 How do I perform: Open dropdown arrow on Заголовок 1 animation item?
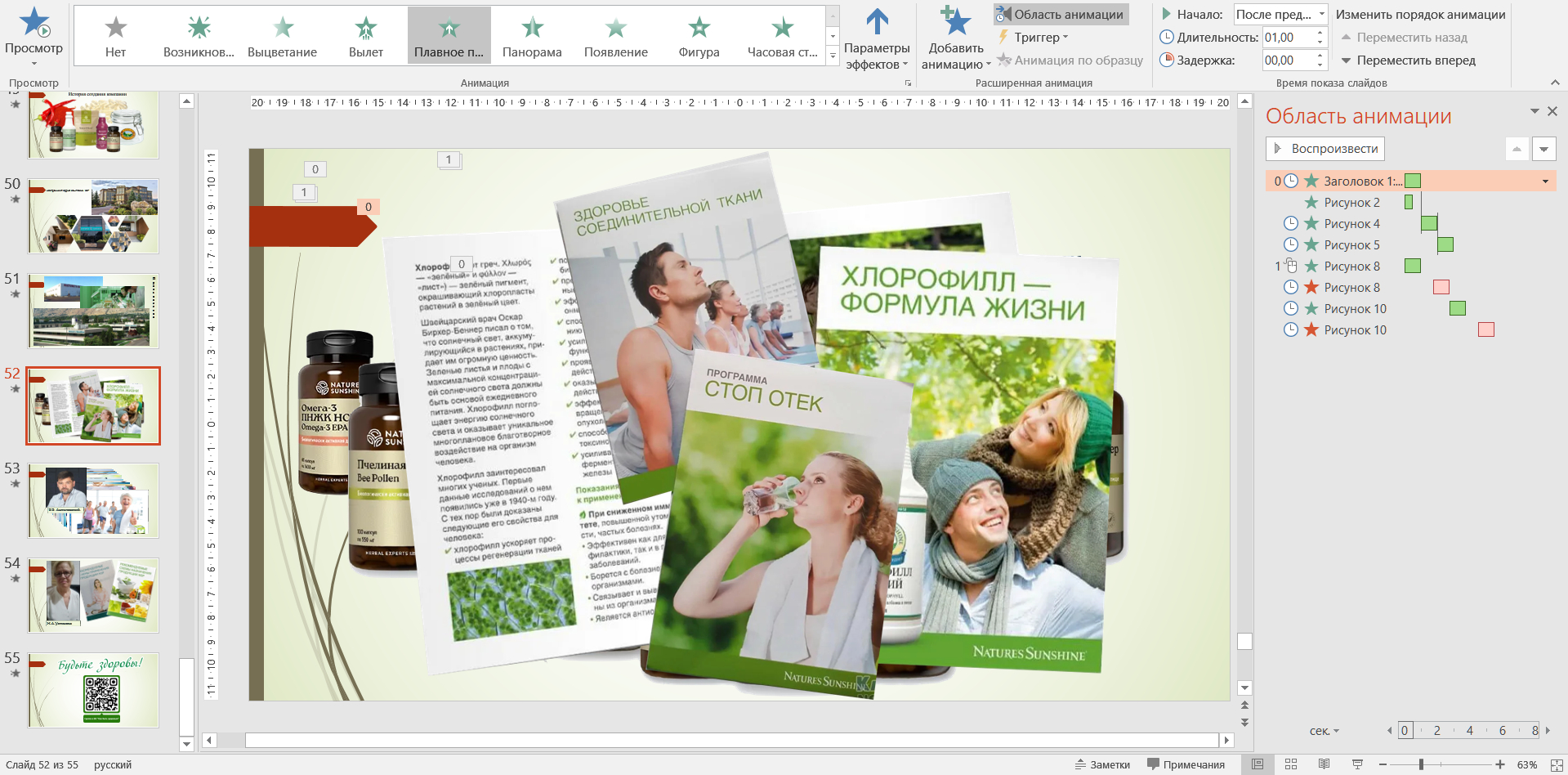1545,181
